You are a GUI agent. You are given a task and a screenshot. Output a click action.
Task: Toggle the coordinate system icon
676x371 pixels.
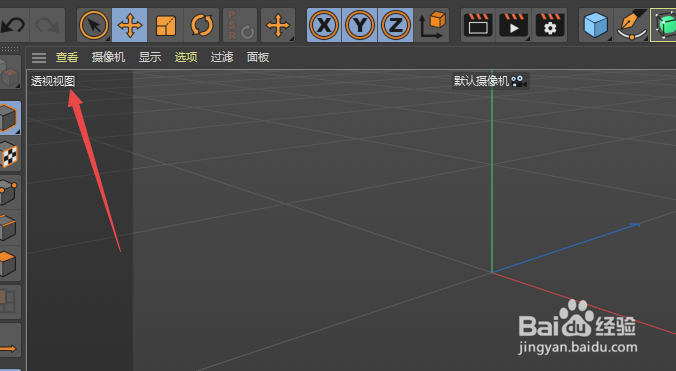pyautogui.click(x=432, y=25)
